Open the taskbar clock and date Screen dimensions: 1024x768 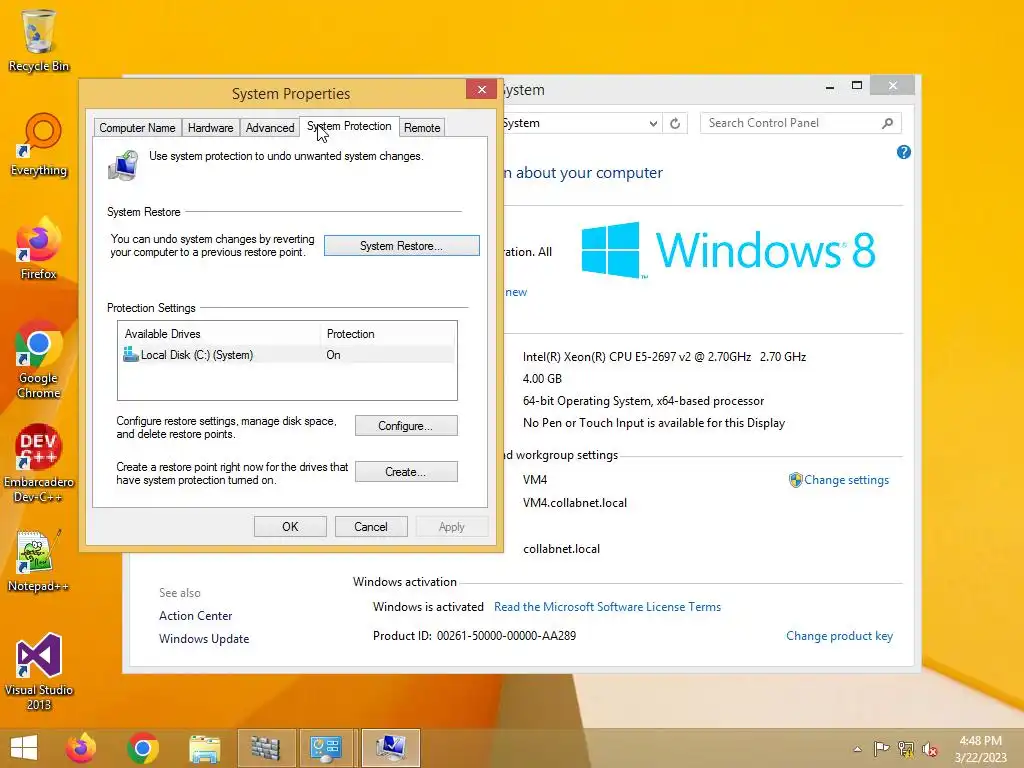980,749
